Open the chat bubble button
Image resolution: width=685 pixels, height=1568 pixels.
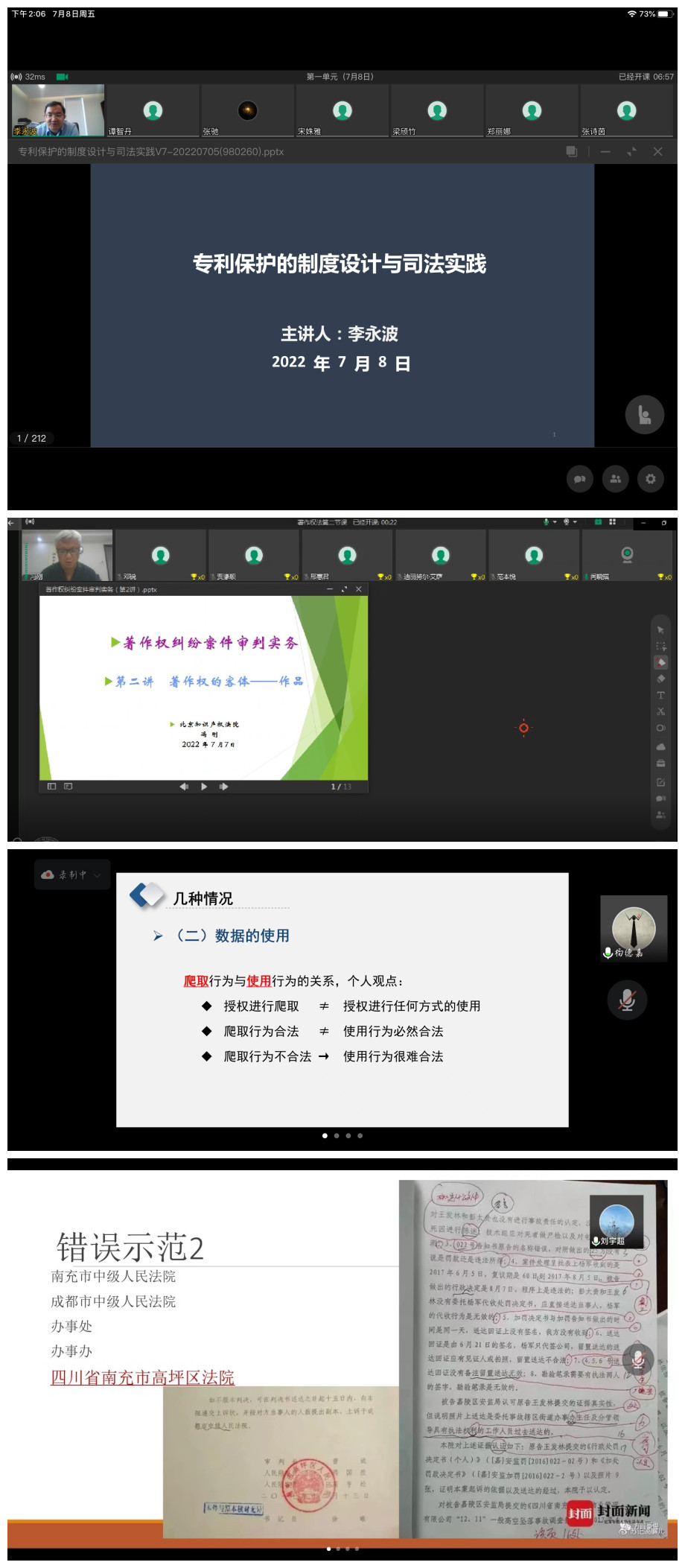pyautogui.click(x=579, y=479)
